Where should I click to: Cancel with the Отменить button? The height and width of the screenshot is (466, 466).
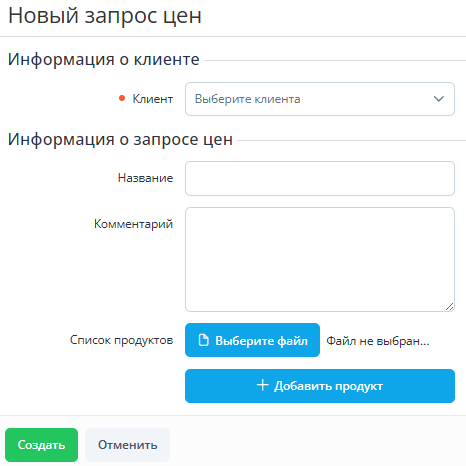(127, 445)
